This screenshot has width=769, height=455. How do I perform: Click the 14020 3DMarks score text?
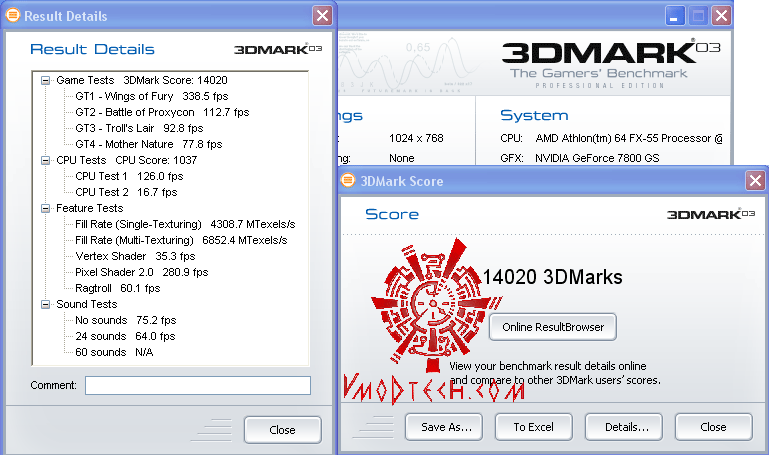pos(553,277)
